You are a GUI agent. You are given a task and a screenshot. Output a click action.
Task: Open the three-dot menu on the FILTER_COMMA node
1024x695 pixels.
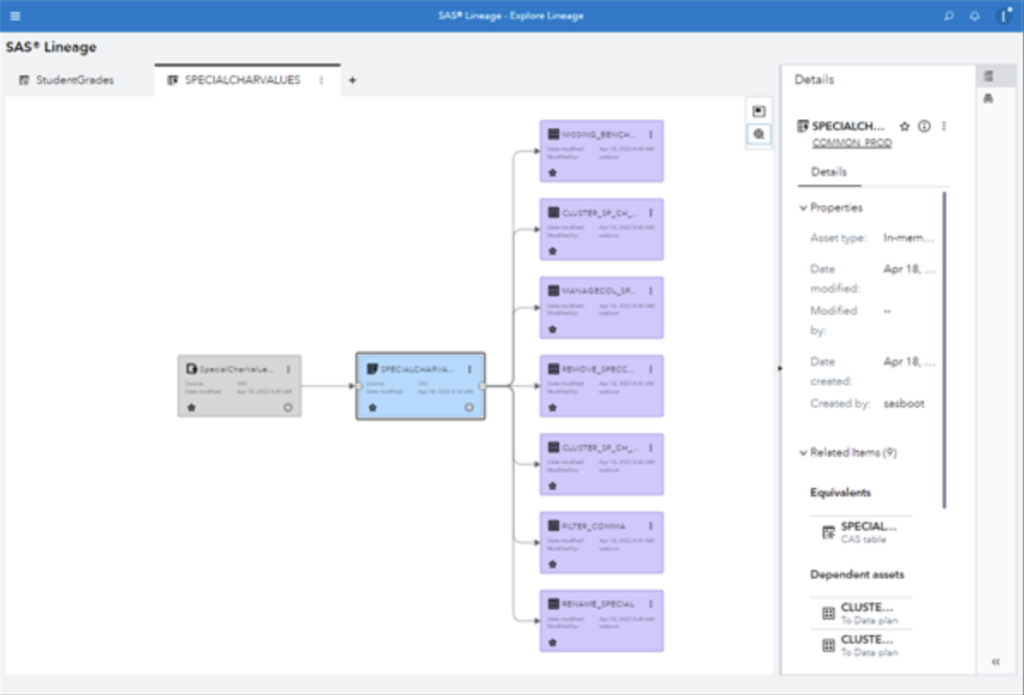click(x=650, y=526)
